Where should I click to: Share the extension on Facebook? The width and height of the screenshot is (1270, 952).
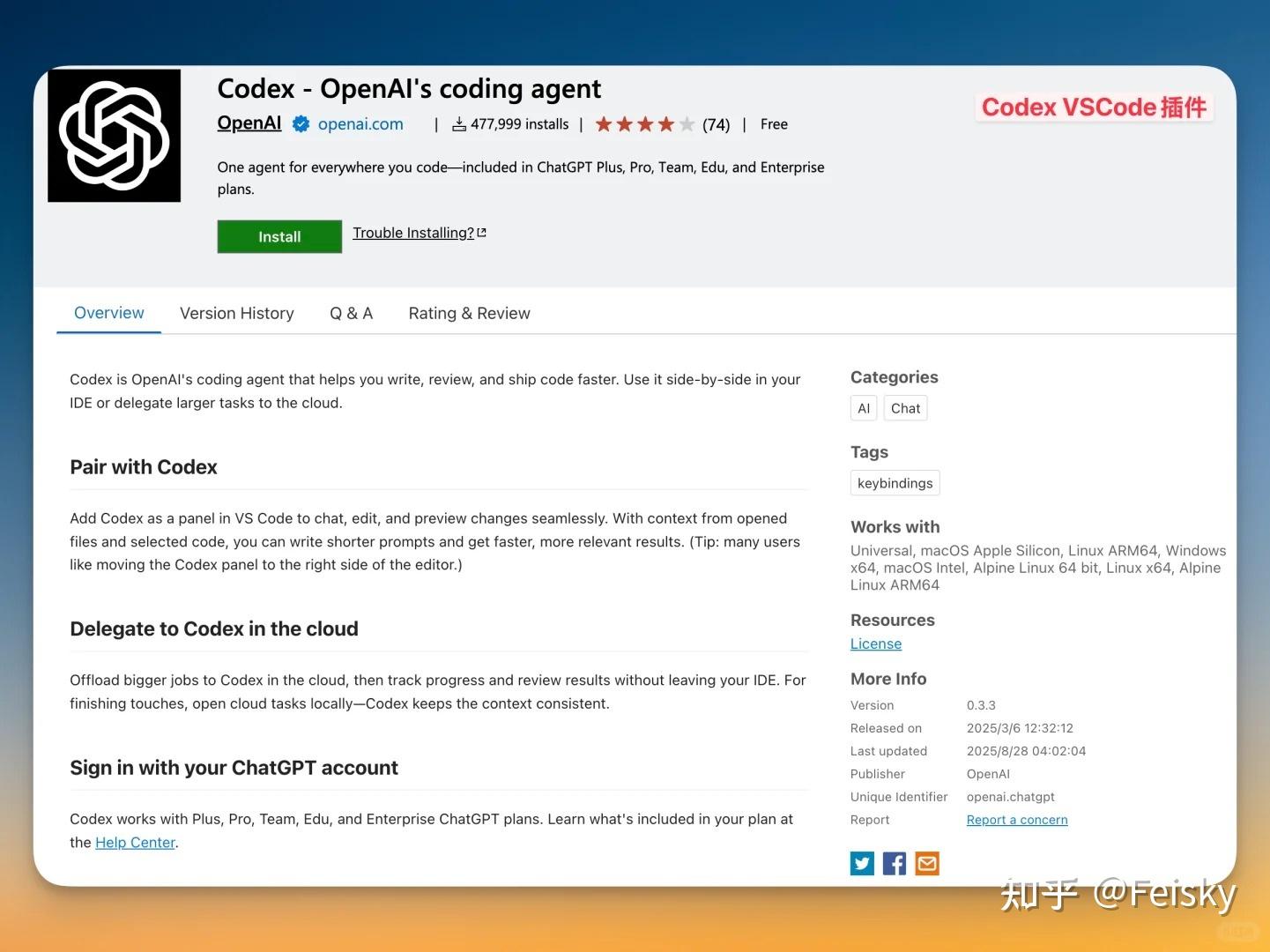coord(894,863)
